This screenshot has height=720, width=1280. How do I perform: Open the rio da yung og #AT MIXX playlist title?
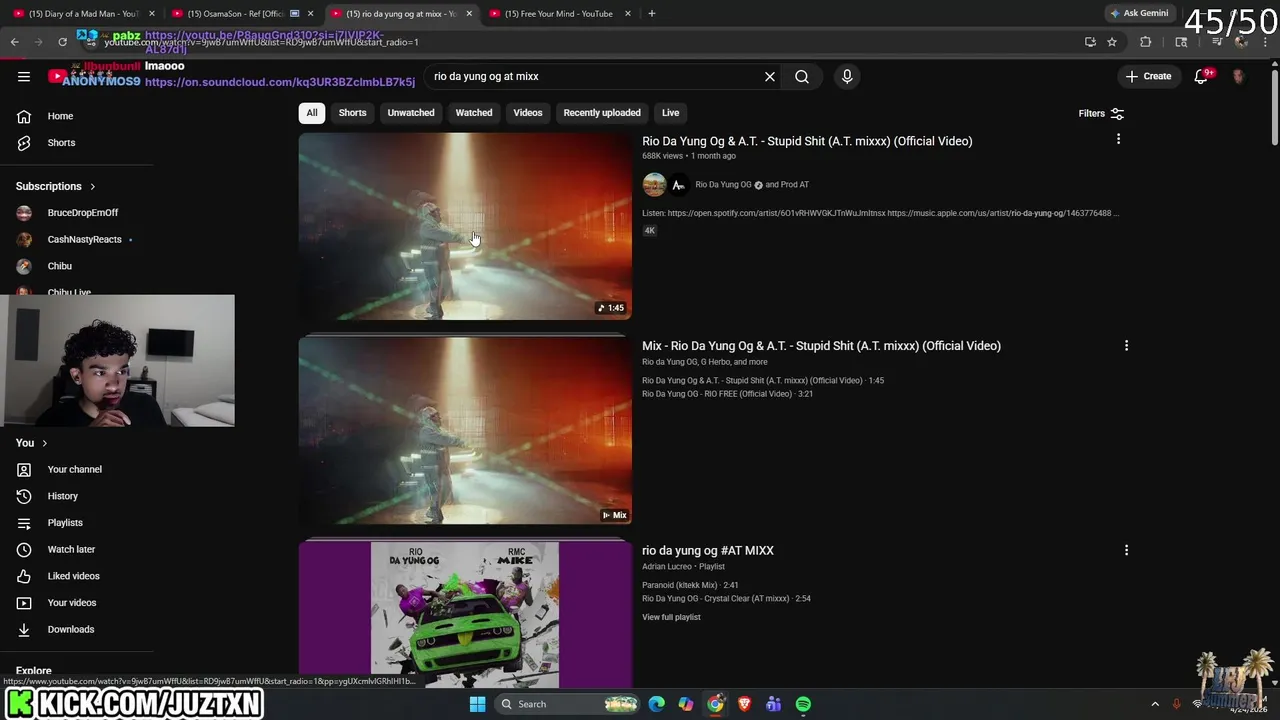[708, 550]
